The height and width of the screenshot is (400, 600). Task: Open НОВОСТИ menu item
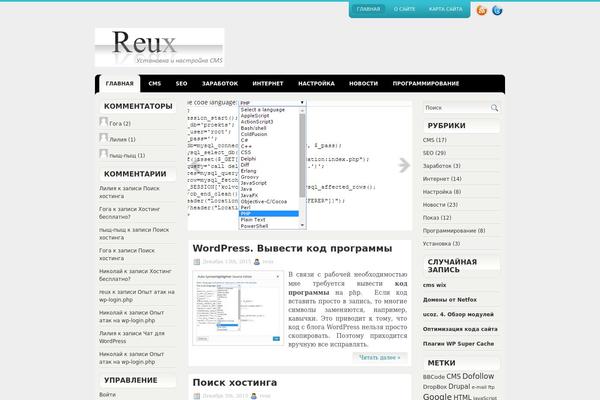click(x=364, y=83)
